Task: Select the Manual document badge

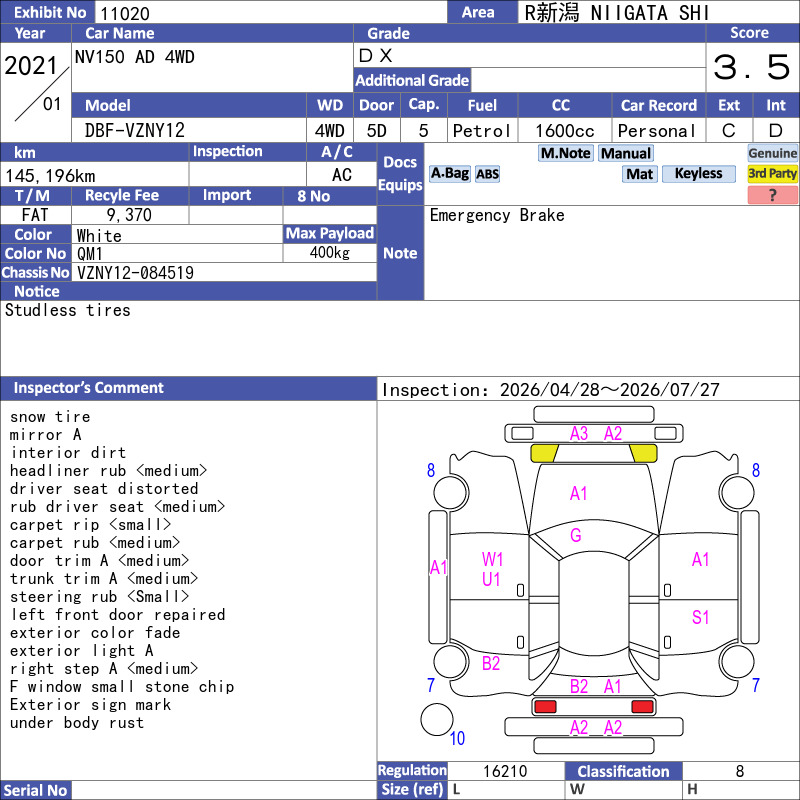Action: click(626, 153)
